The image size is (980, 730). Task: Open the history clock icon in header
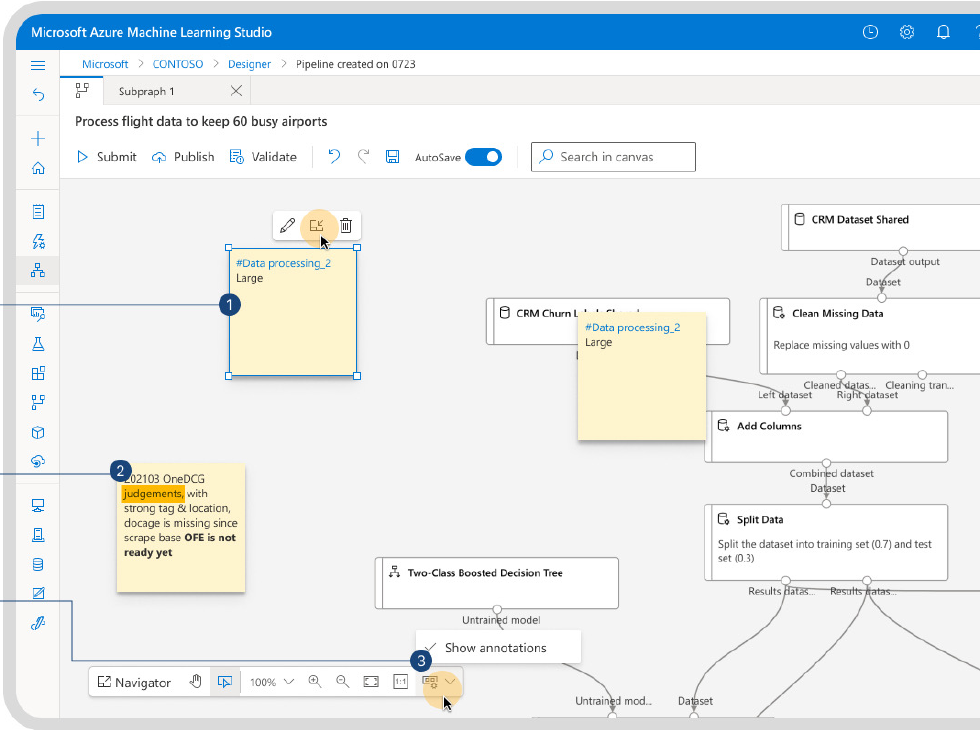[x=870, y=32]
